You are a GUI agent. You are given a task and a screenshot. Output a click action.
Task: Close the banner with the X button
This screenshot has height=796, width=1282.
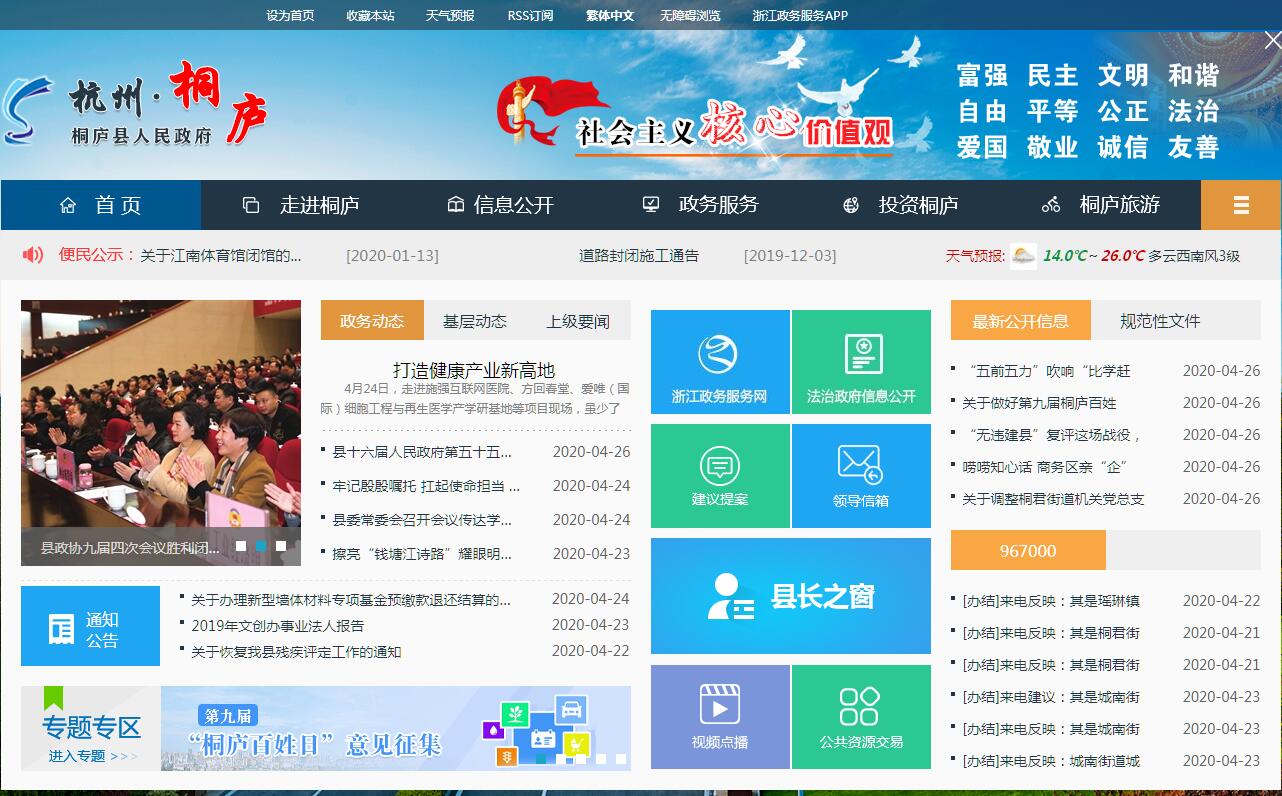pyautogui.click(x=1272, y=41)
